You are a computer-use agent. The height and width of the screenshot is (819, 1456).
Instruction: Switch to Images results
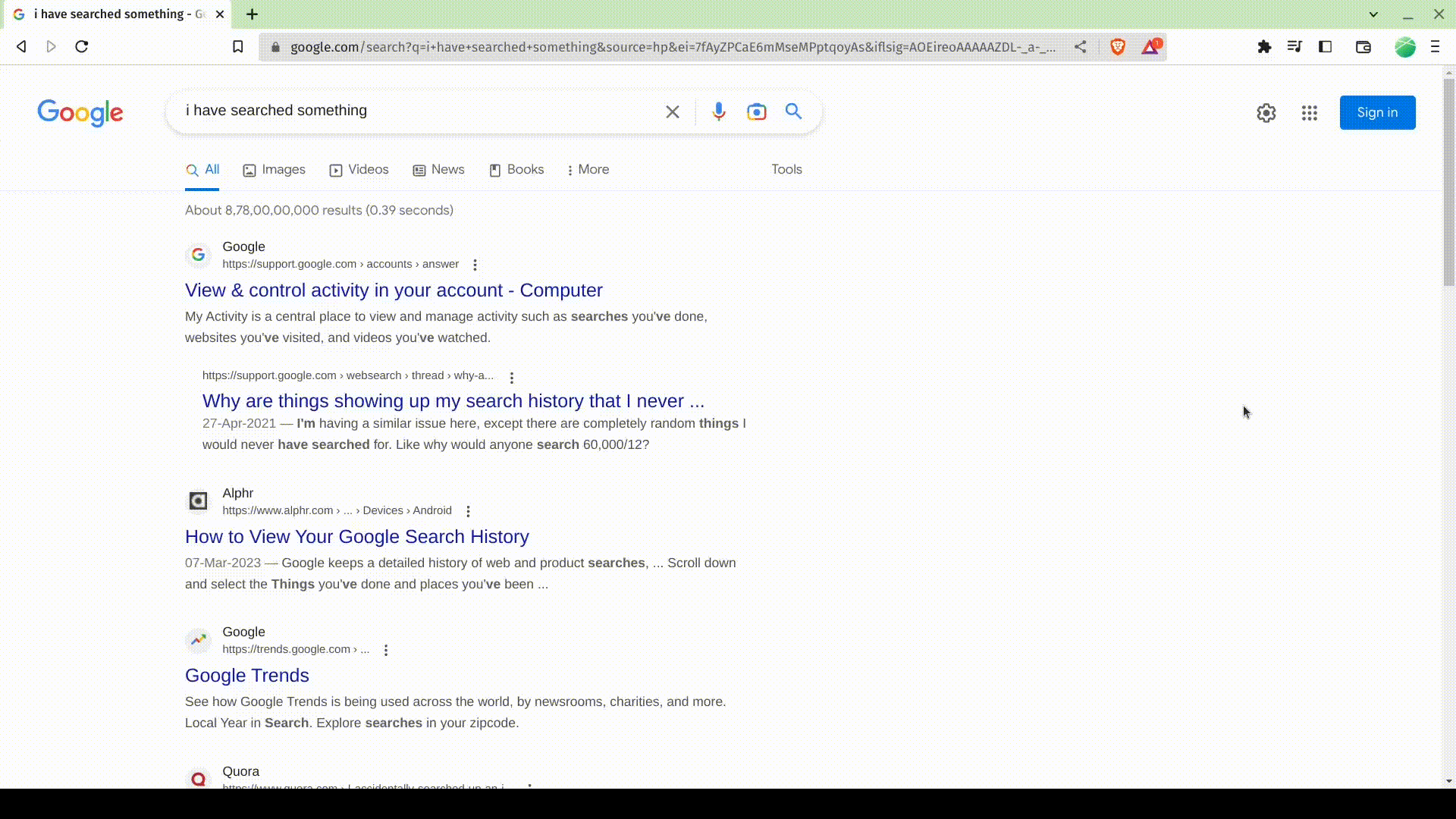tap(275, 170)
